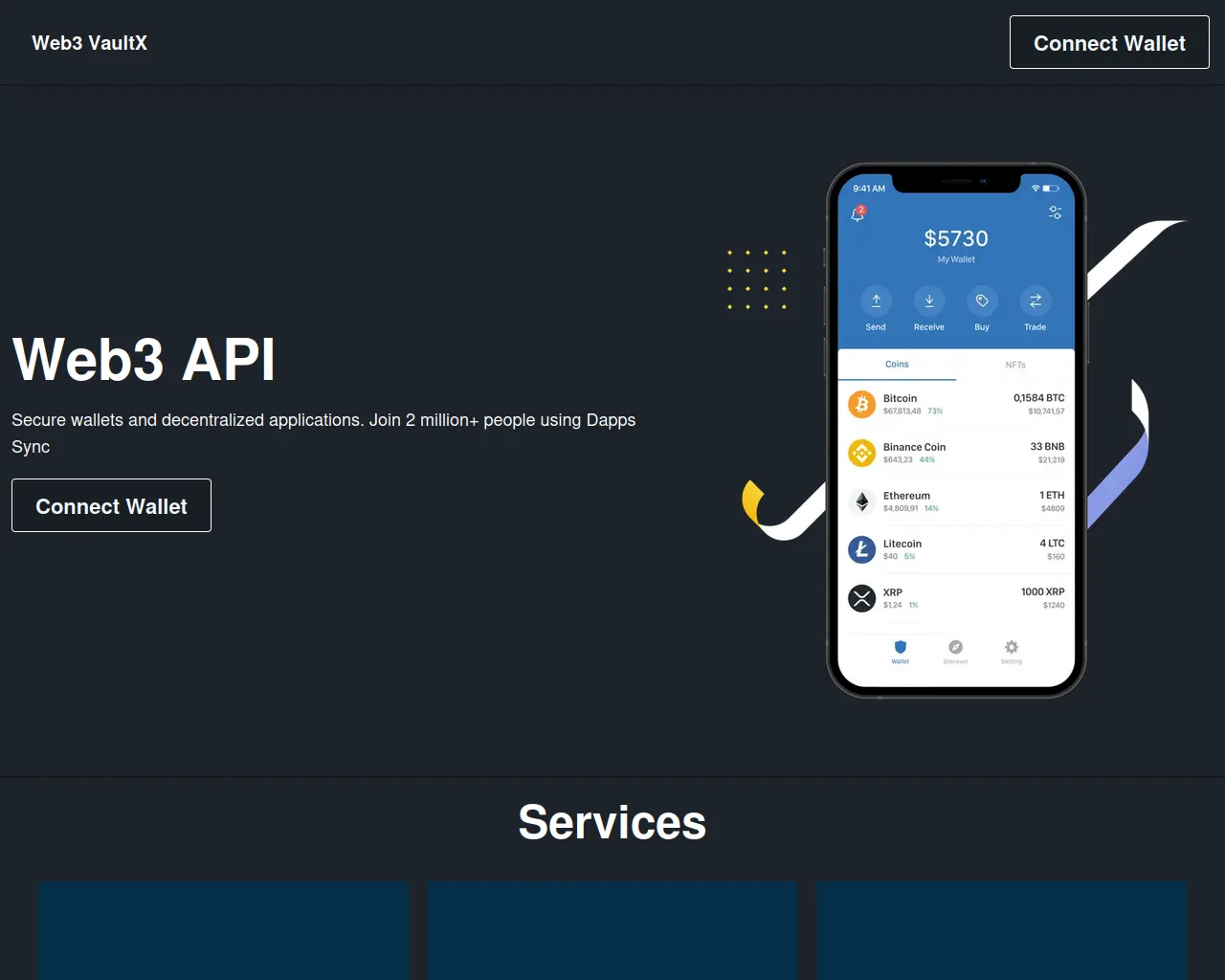
Task: Tap the Receive download icon in the wallet
Action: click(929, 301)
